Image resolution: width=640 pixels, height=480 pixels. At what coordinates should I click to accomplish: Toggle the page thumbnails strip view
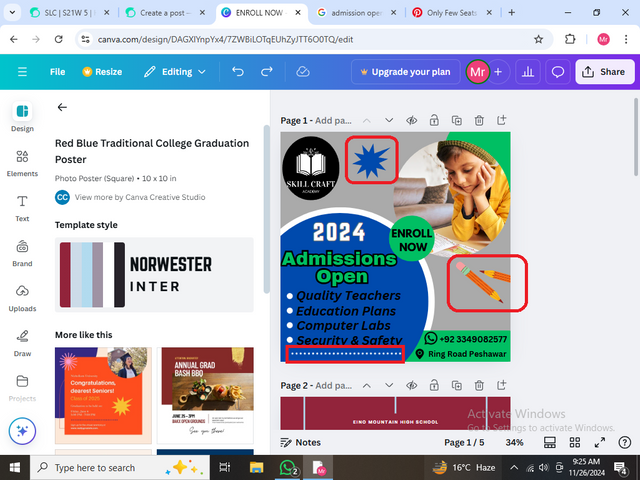tap(550, 442)
